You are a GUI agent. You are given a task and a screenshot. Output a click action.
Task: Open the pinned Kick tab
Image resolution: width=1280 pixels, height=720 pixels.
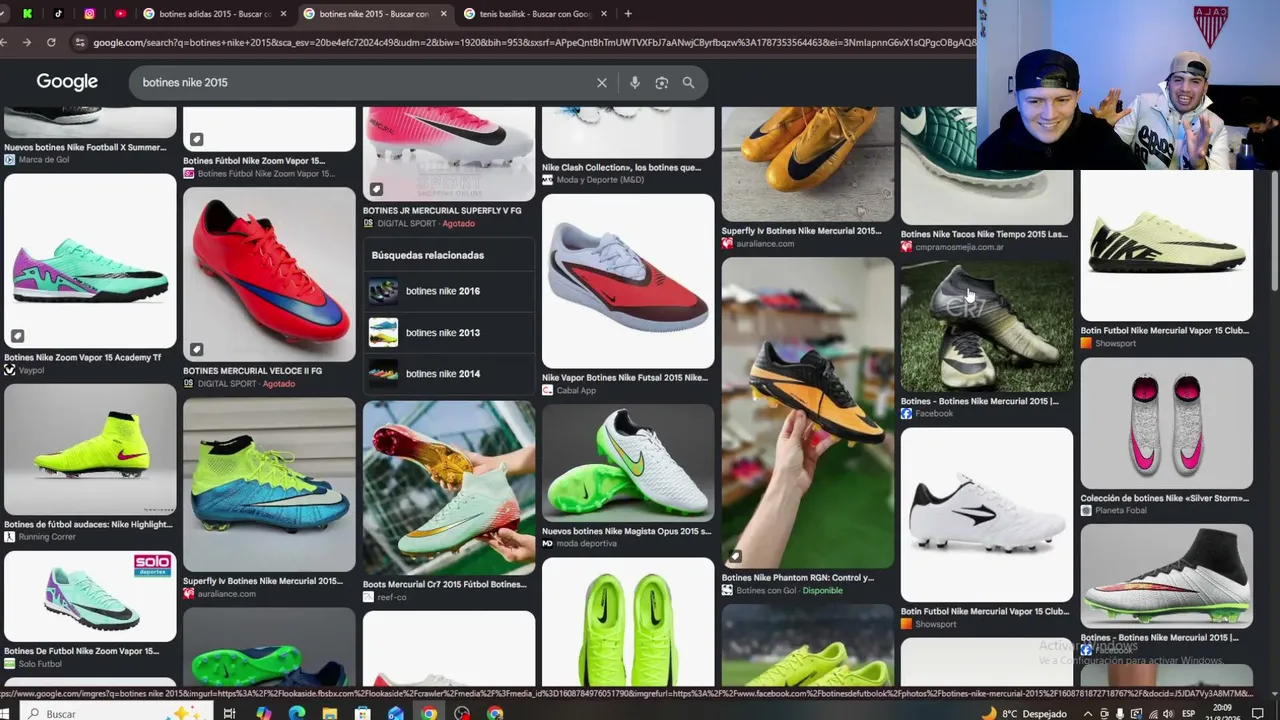(x=27, y=14)
